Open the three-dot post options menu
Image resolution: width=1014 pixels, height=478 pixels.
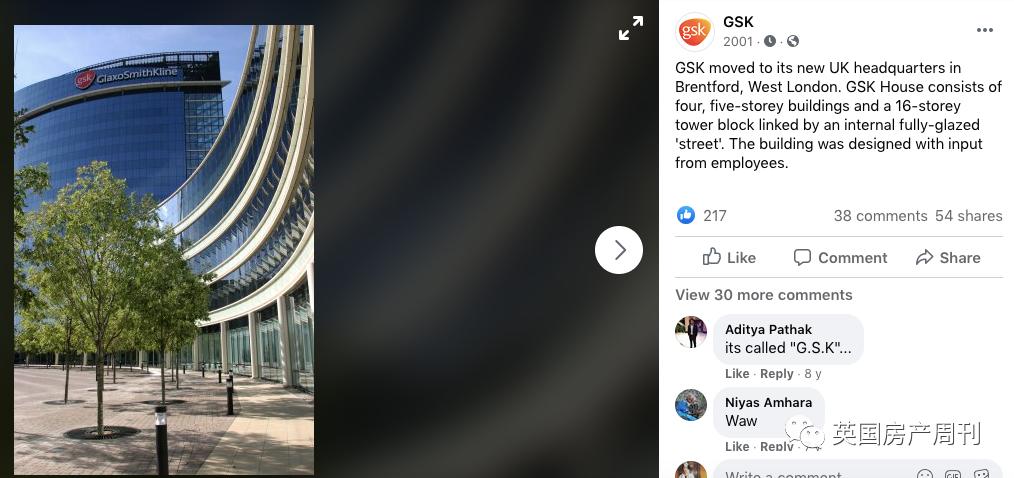pyautogui.click(x=984, y=30)
